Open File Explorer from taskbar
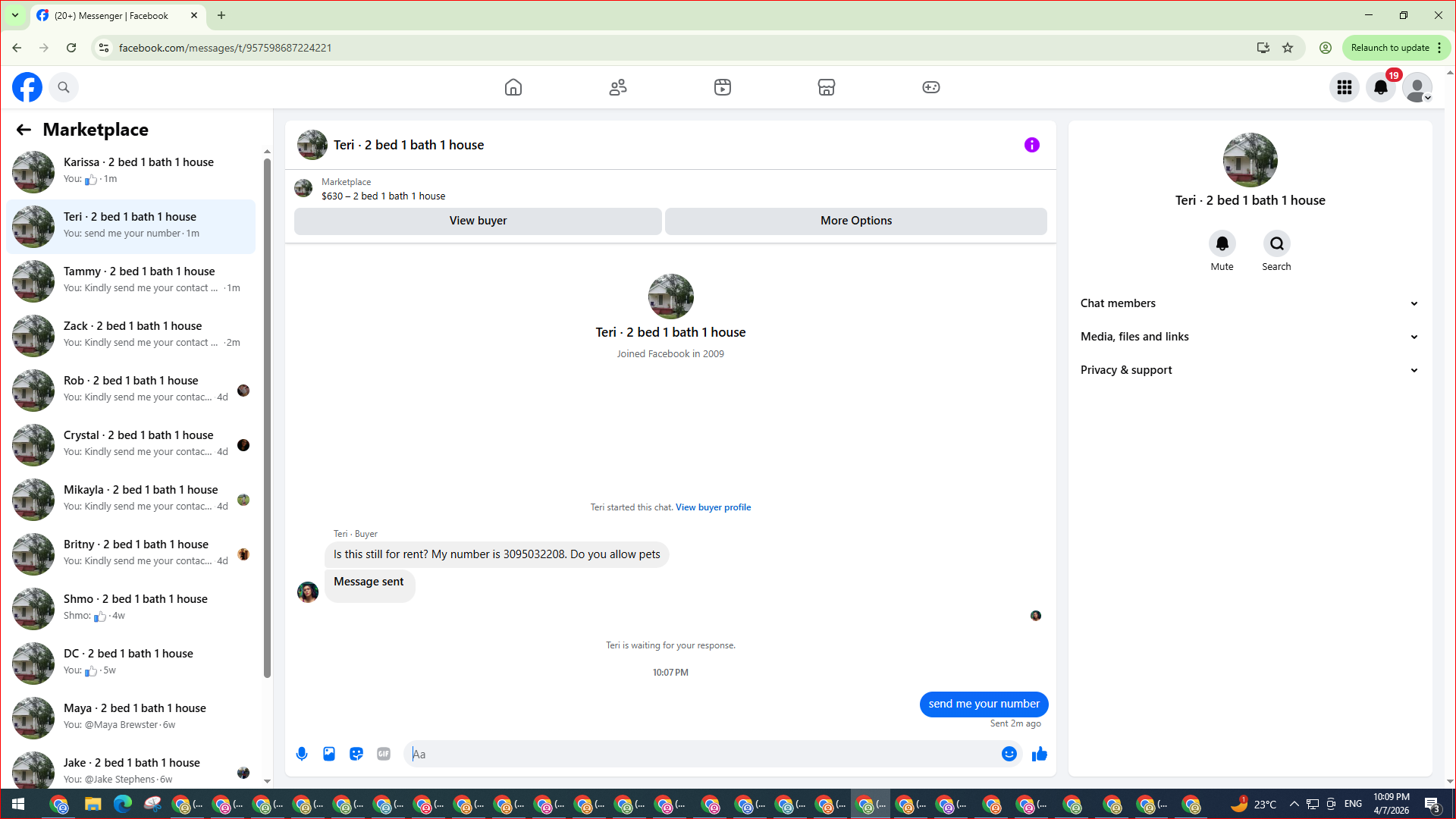1456x819 pixels. pyautogui.click(x=93, y=804)
